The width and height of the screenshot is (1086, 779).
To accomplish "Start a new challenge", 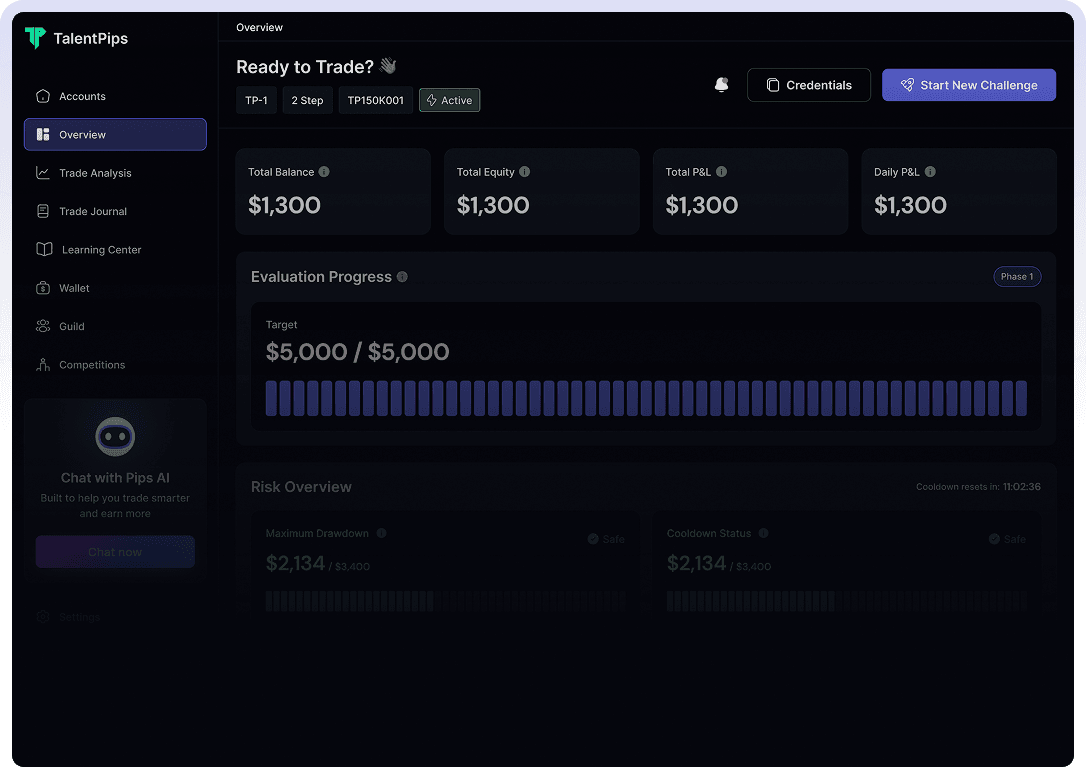I will tap(969, 85).
